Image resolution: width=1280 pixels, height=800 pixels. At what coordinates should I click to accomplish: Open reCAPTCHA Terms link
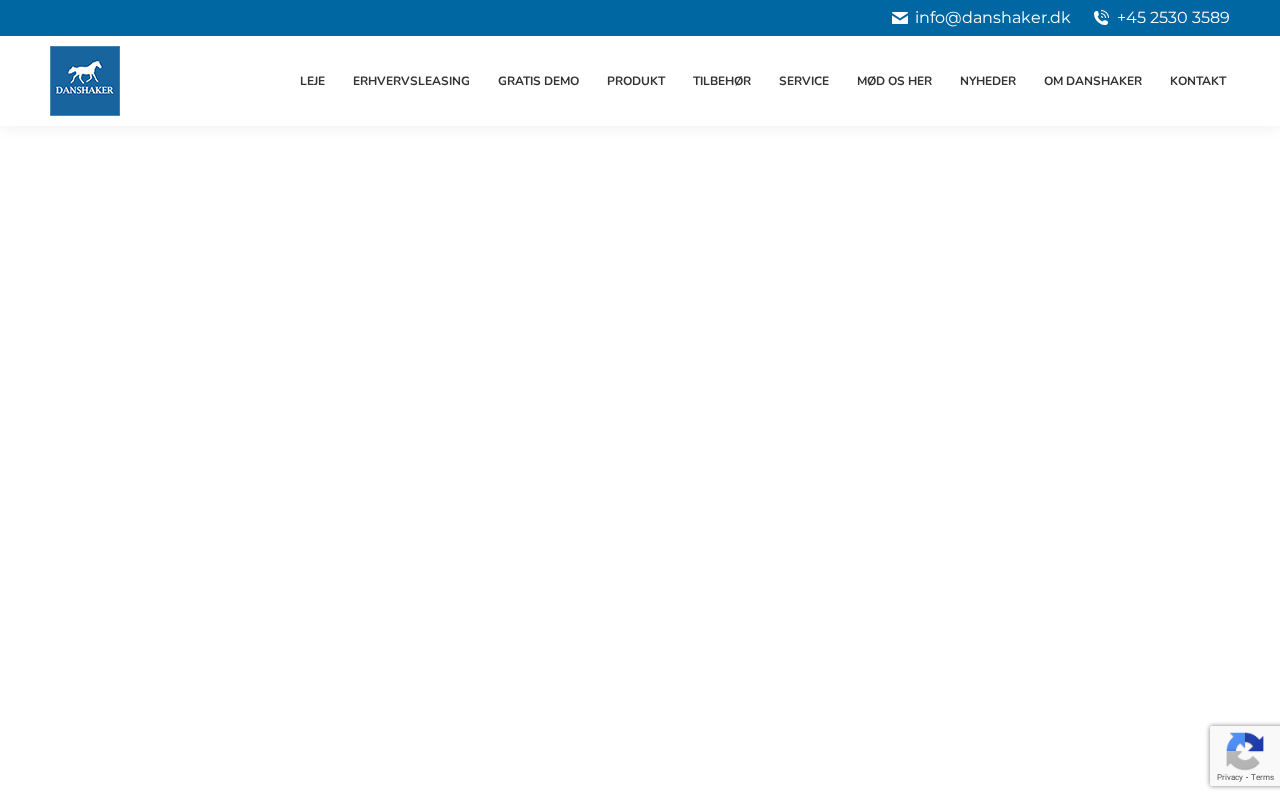1263,778
